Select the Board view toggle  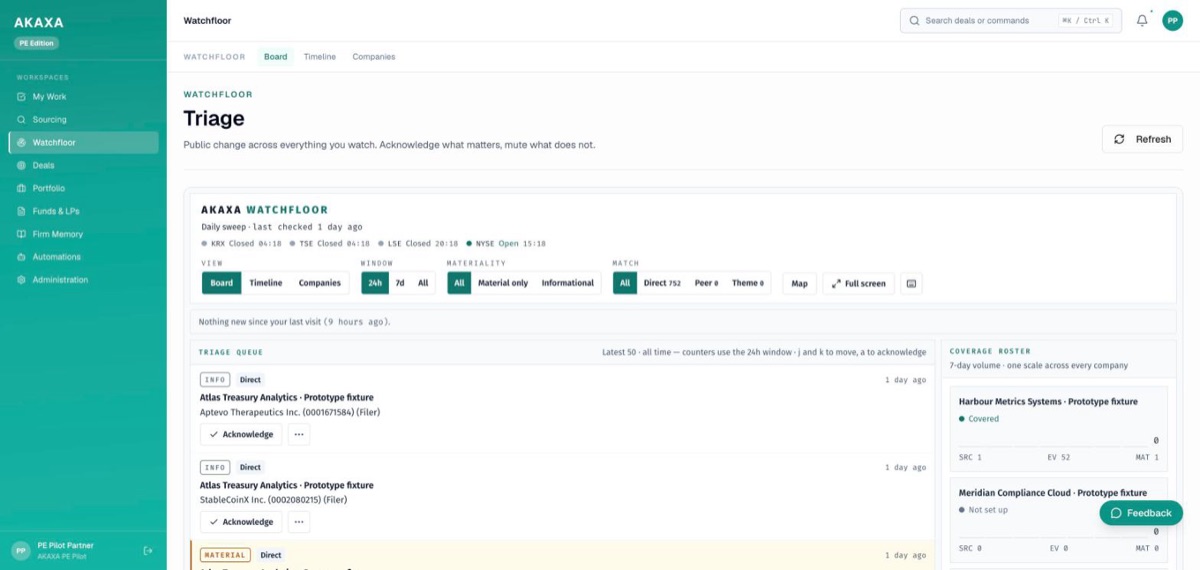point(222,283)
